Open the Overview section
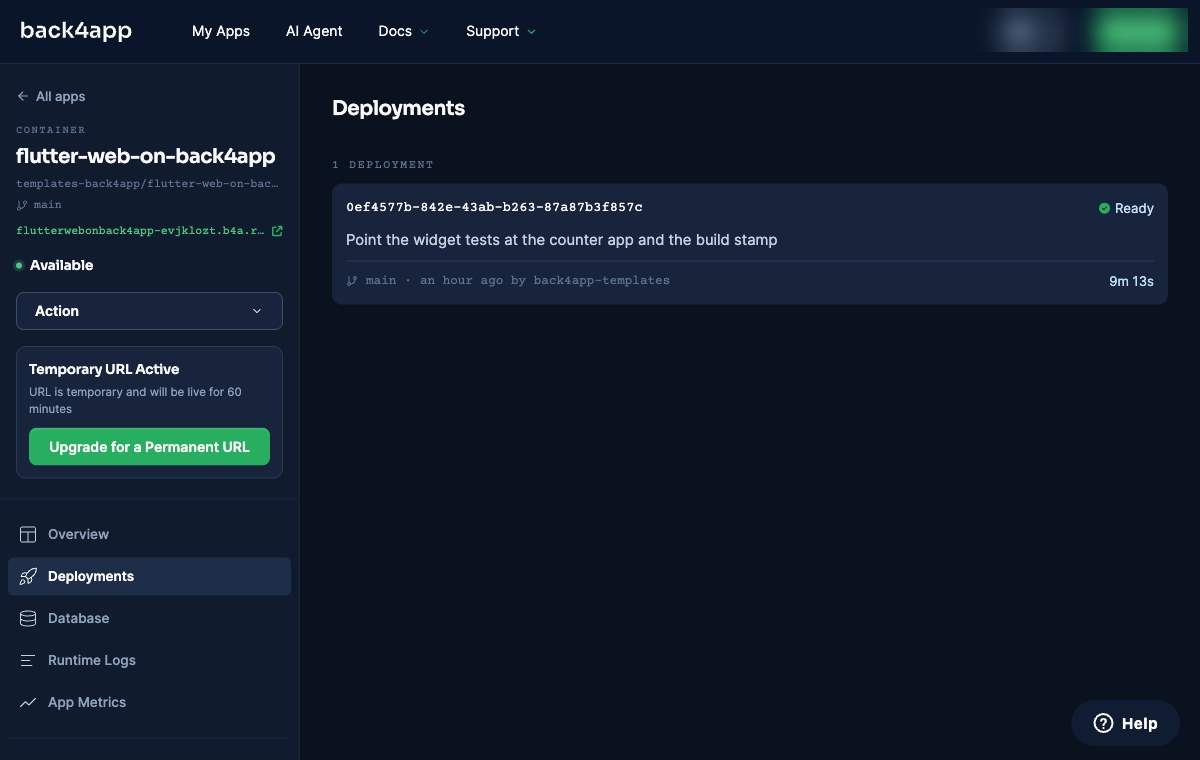 149,534
